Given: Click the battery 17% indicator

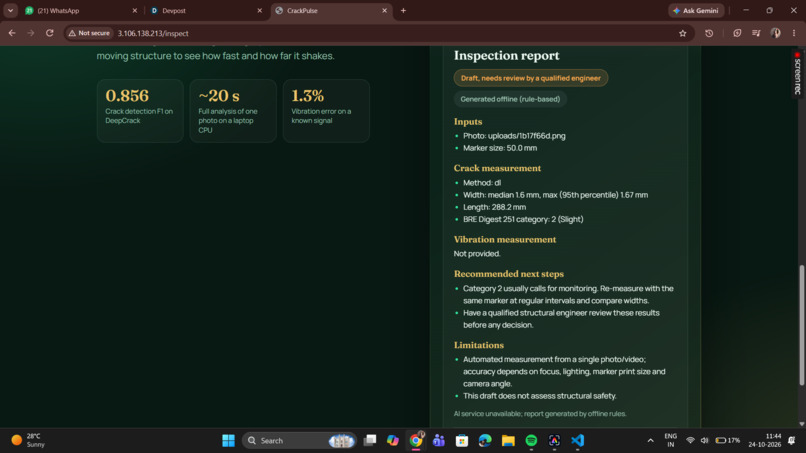Looking at the screenshot, I should [727, 441].
